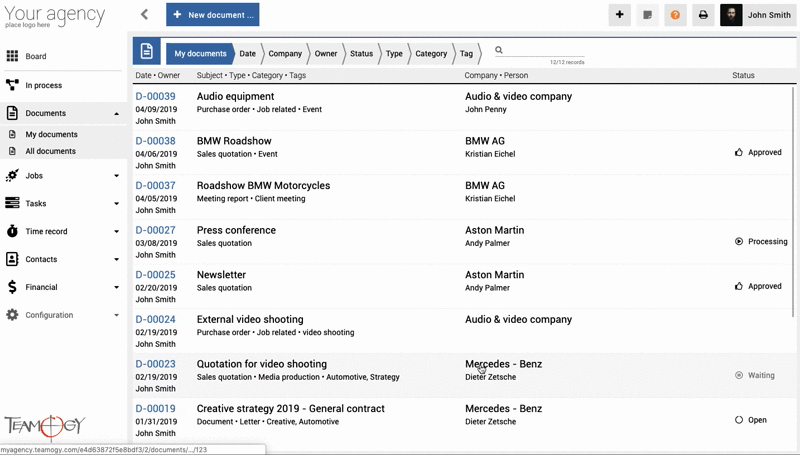Screen dimensions: 800x455
Task: Click the Quotation for video shooting title
Action: tap(262, 364)
